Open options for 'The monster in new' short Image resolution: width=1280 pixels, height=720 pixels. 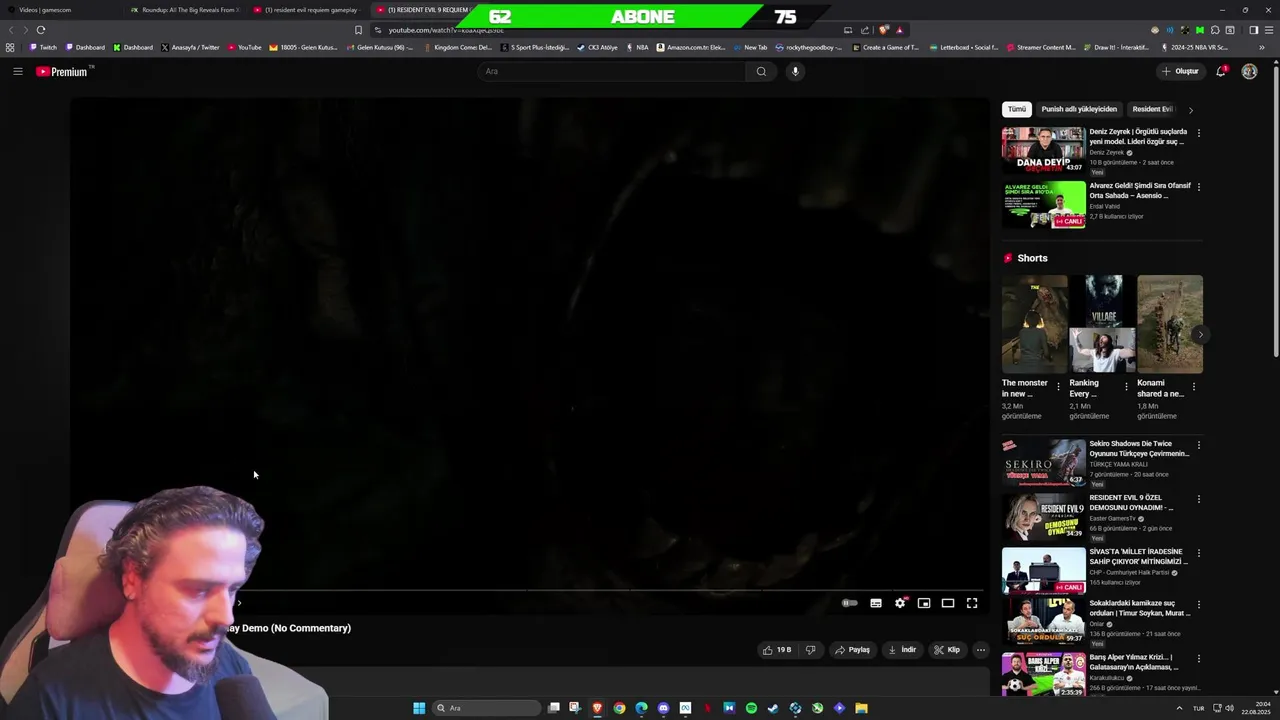[x=1058, y=386]
